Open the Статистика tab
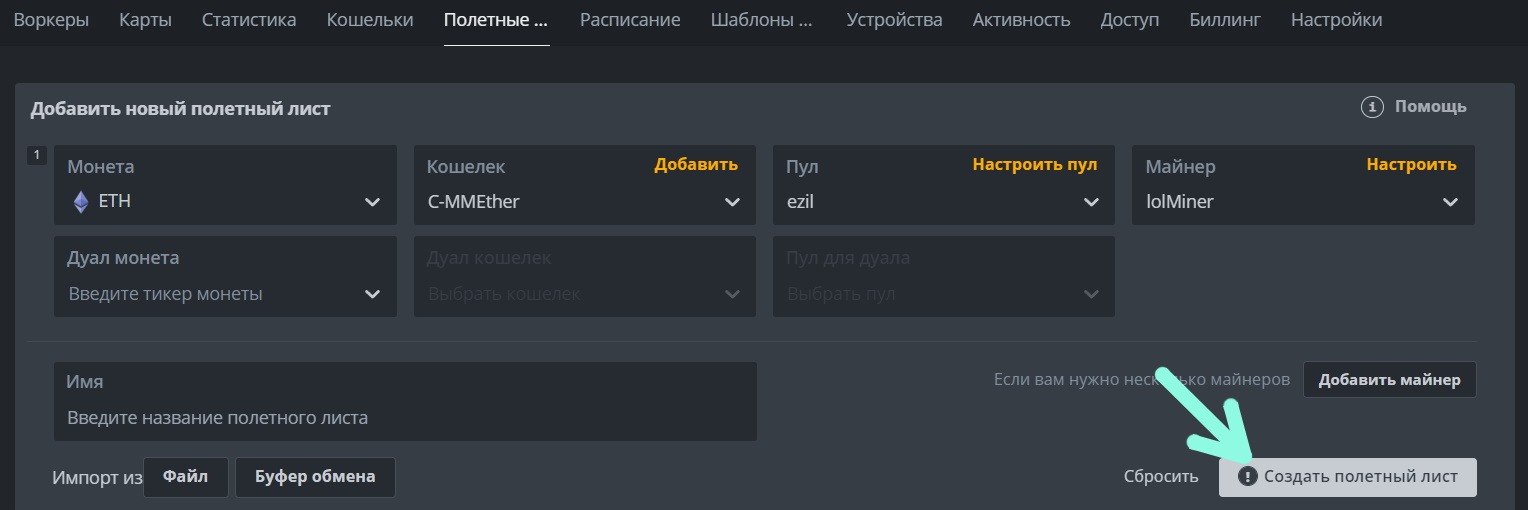The width and height of the screenshot is (1528, 510). [249, 20]
